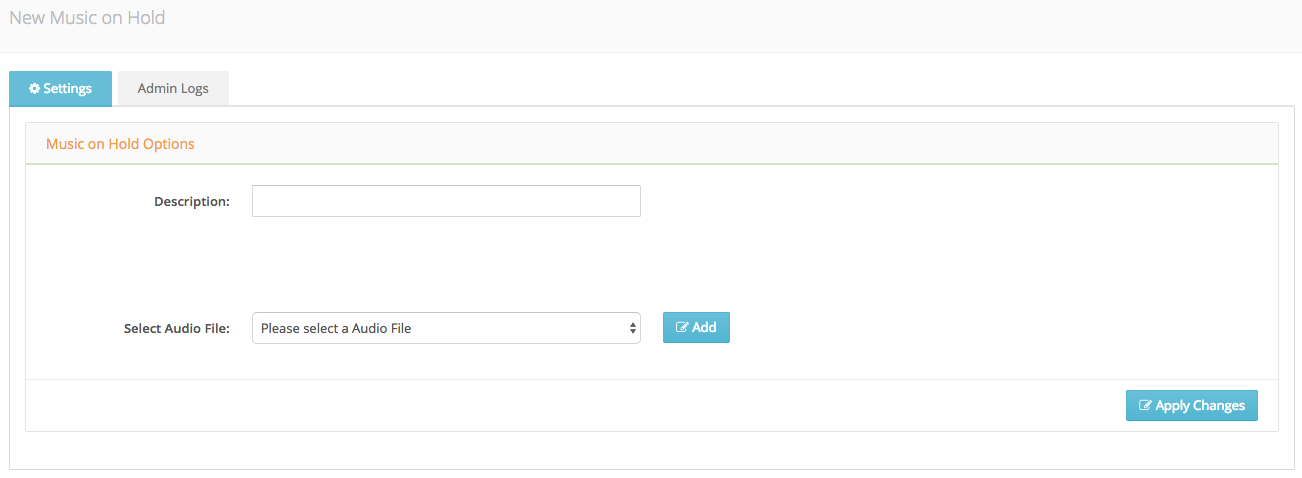Focus the Description text field

446,201
